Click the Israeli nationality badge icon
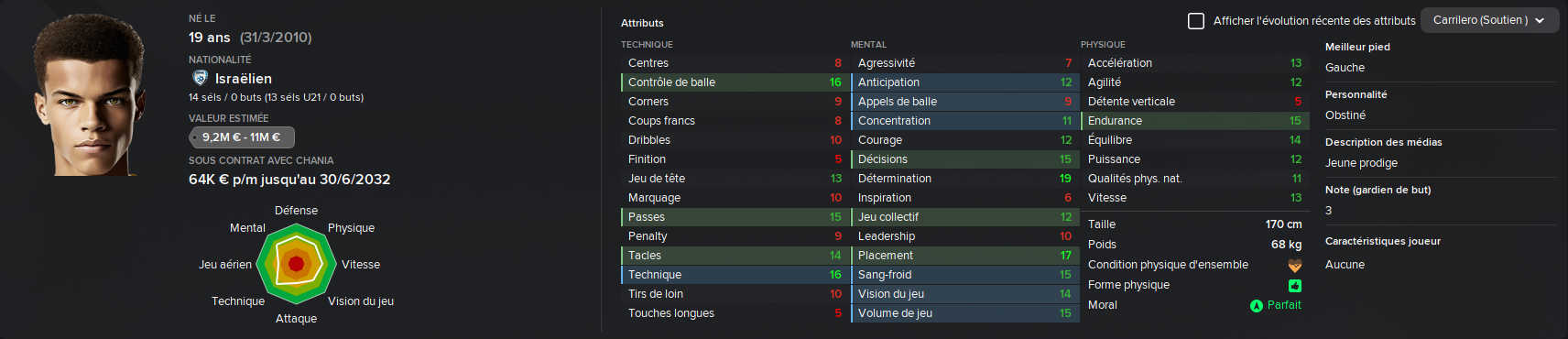The image size is (1568, 339). click(x=200, y=79)
